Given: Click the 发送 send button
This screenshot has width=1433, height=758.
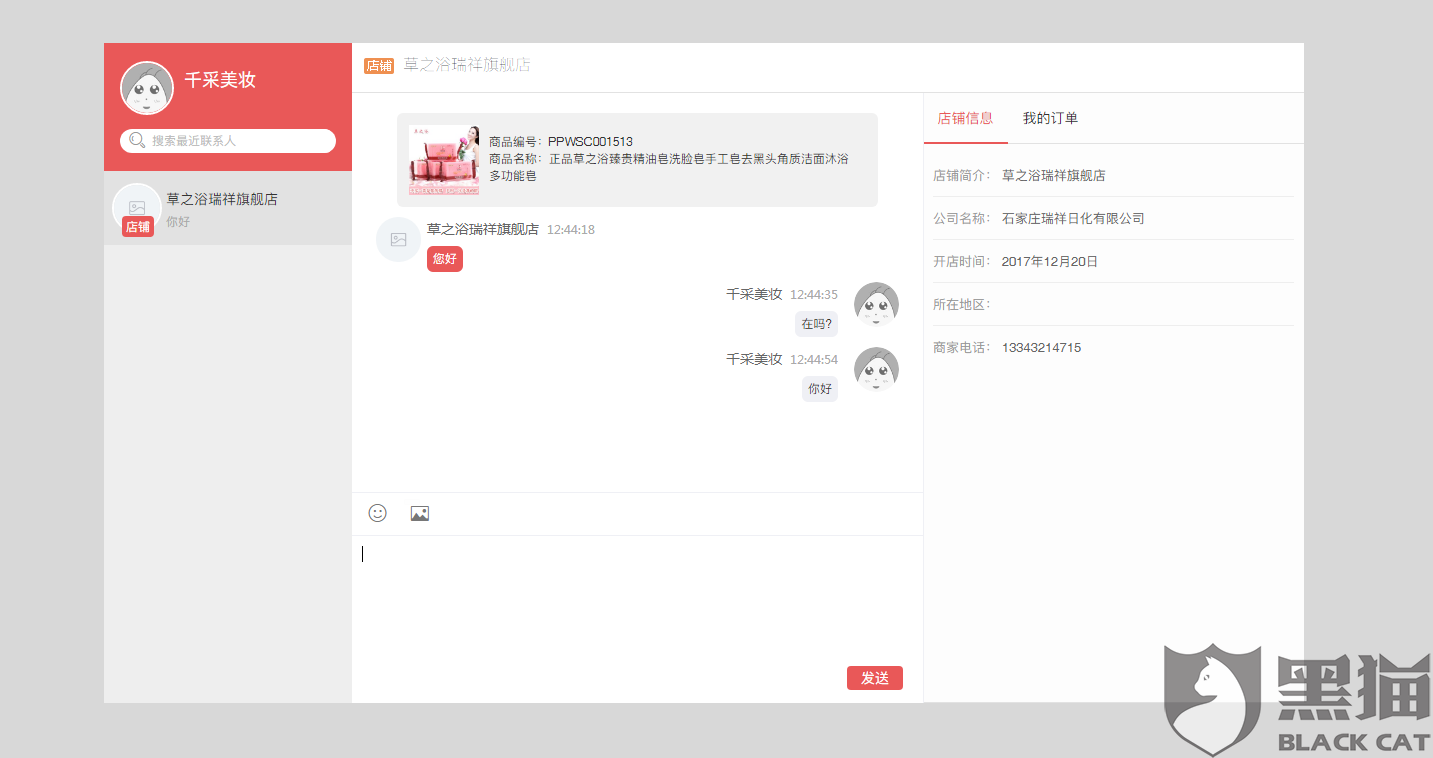Looking at the screenshot, I should point(874,677).
